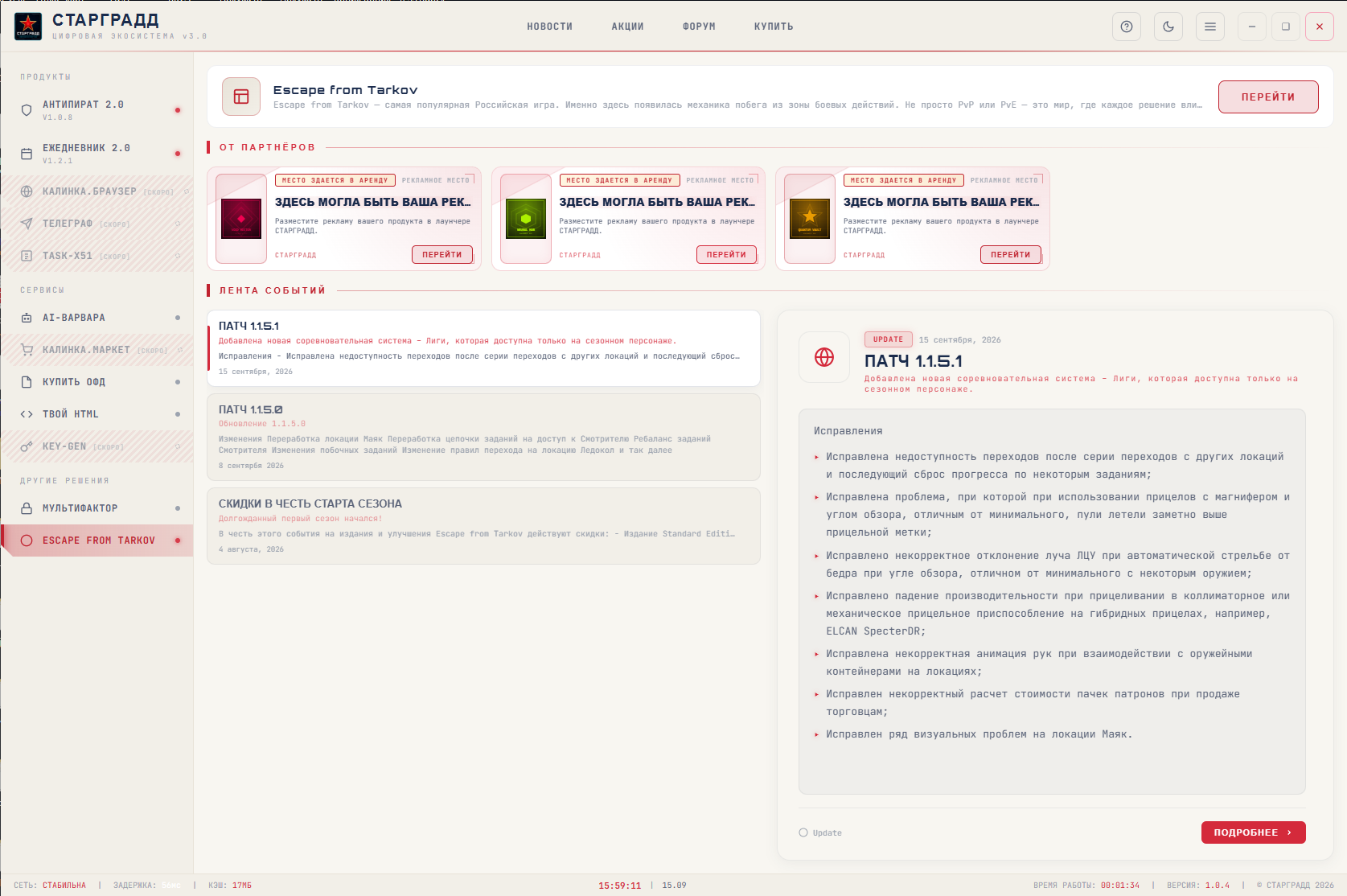Screen dimensions: 1347x896
Task: Open the hamburger menu in the header
Action: tap(1210, 27)
